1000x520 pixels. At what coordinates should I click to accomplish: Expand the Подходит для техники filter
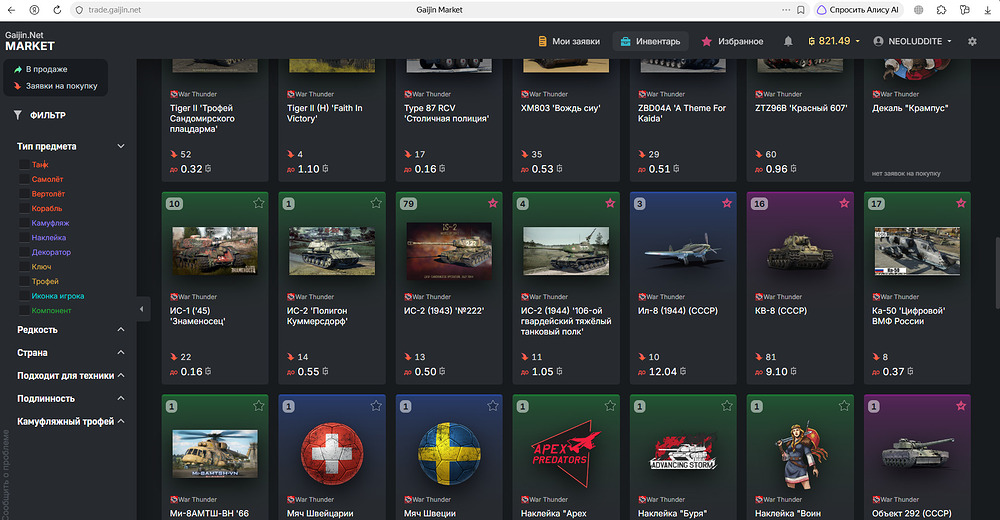121,375
